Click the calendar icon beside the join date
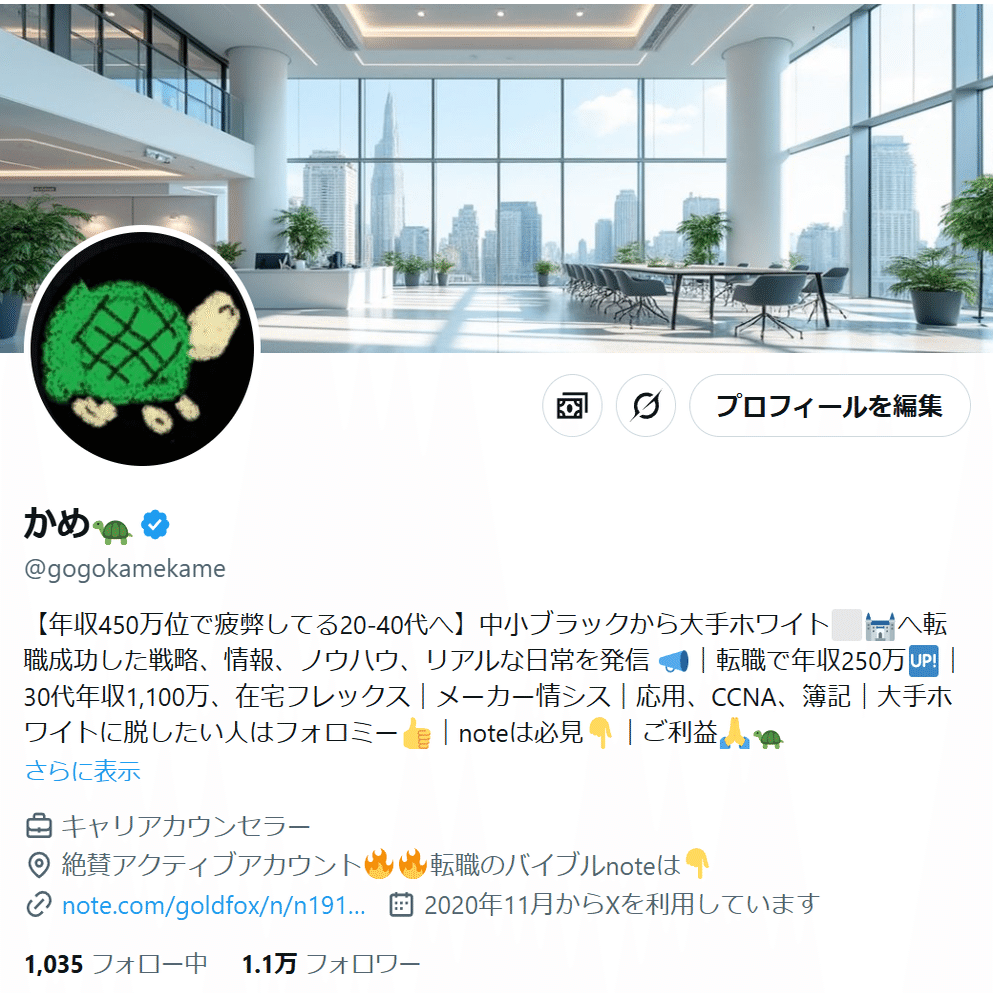 [x=401, y=905]
